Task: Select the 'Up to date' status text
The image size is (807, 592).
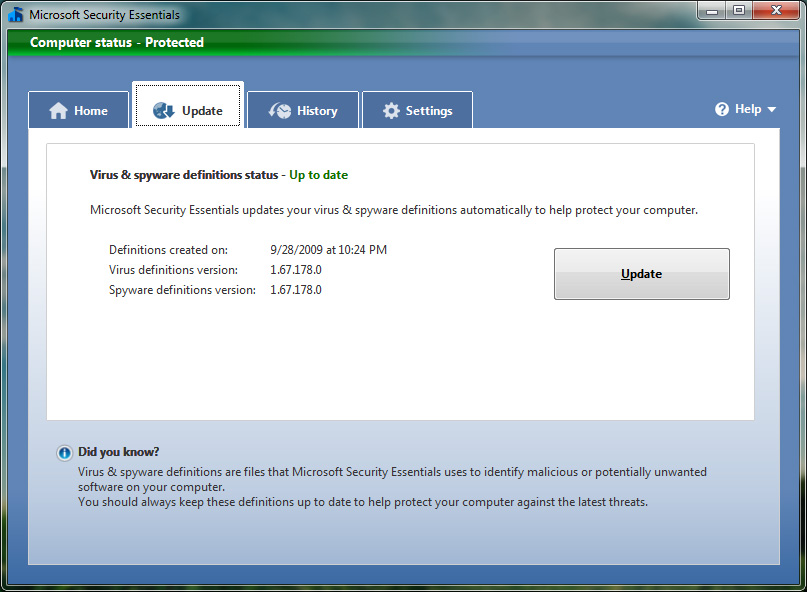Action: pos(318,175)
